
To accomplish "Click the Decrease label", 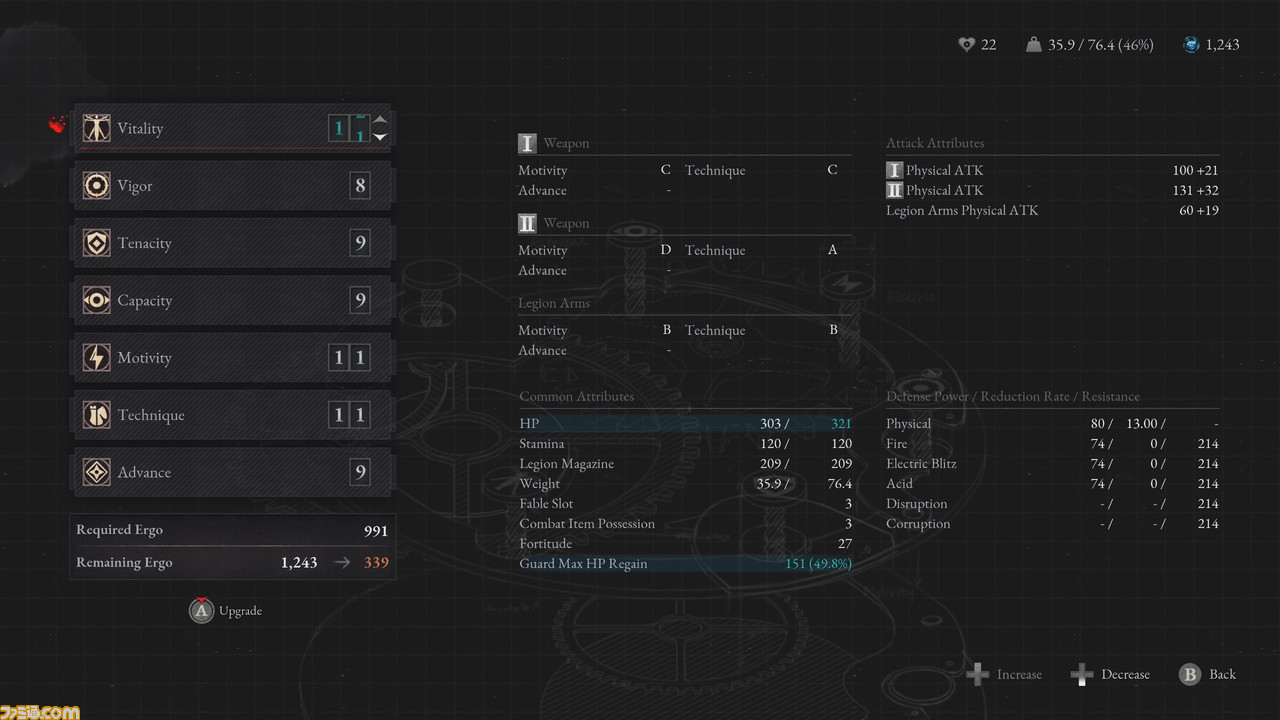I will click(x=1125, y=675).
